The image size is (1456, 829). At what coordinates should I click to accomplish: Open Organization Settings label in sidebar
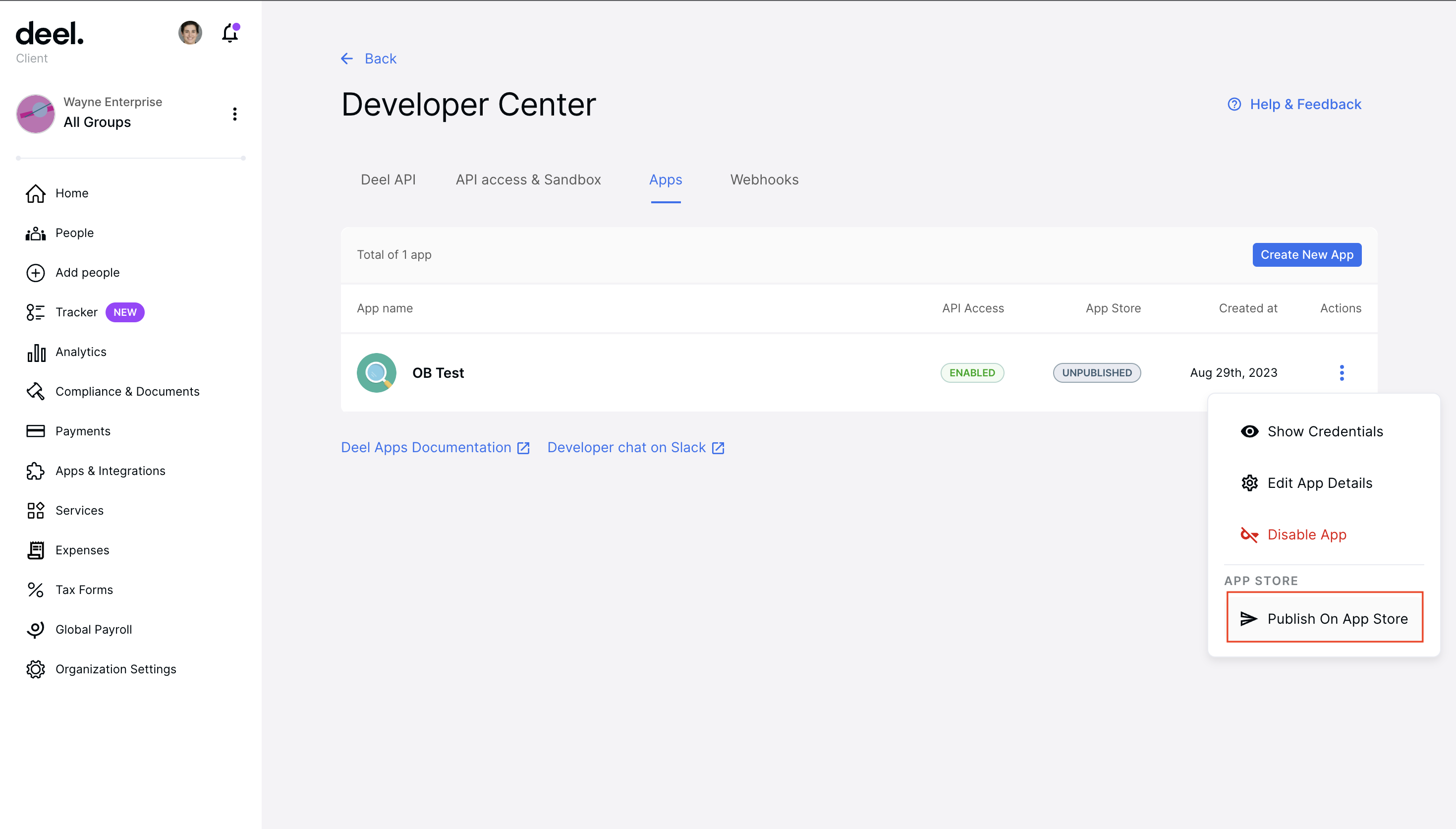pos(115,669)
